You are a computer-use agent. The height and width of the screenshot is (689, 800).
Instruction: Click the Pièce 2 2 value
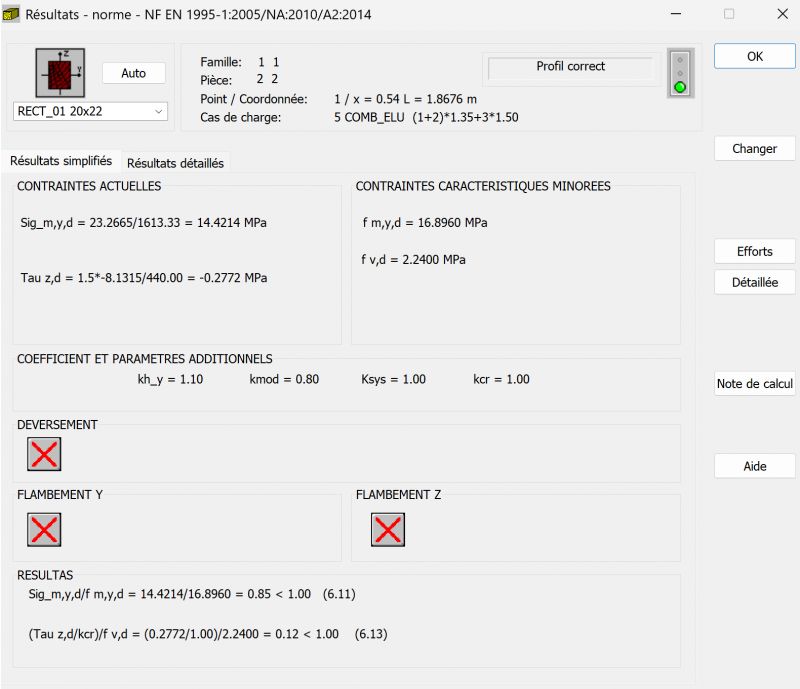(x=267, y=79)
